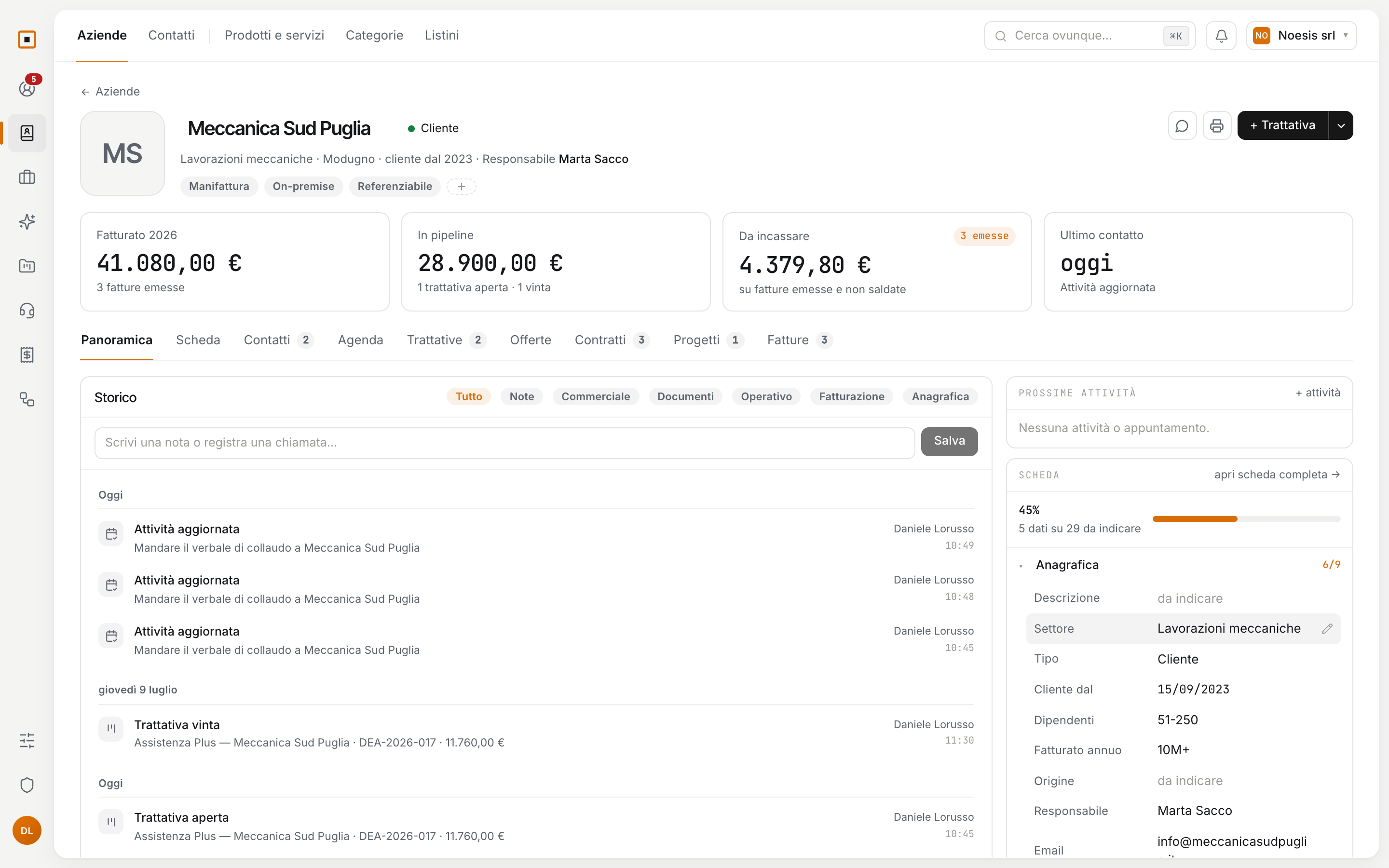
Task: Open the briefcase sidebar icon
Action: click(x=27, y=177)
